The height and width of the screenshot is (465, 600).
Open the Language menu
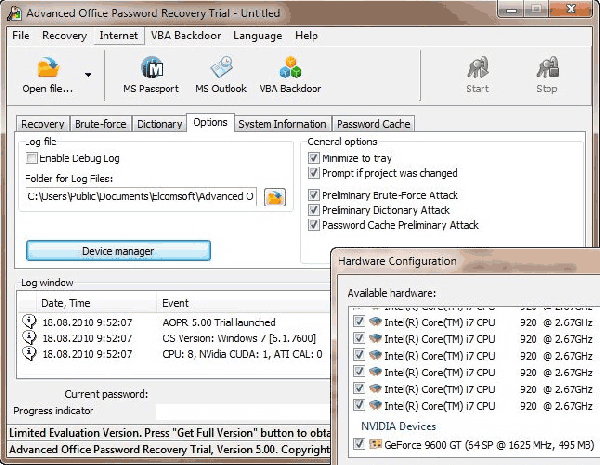pos(257,35)
